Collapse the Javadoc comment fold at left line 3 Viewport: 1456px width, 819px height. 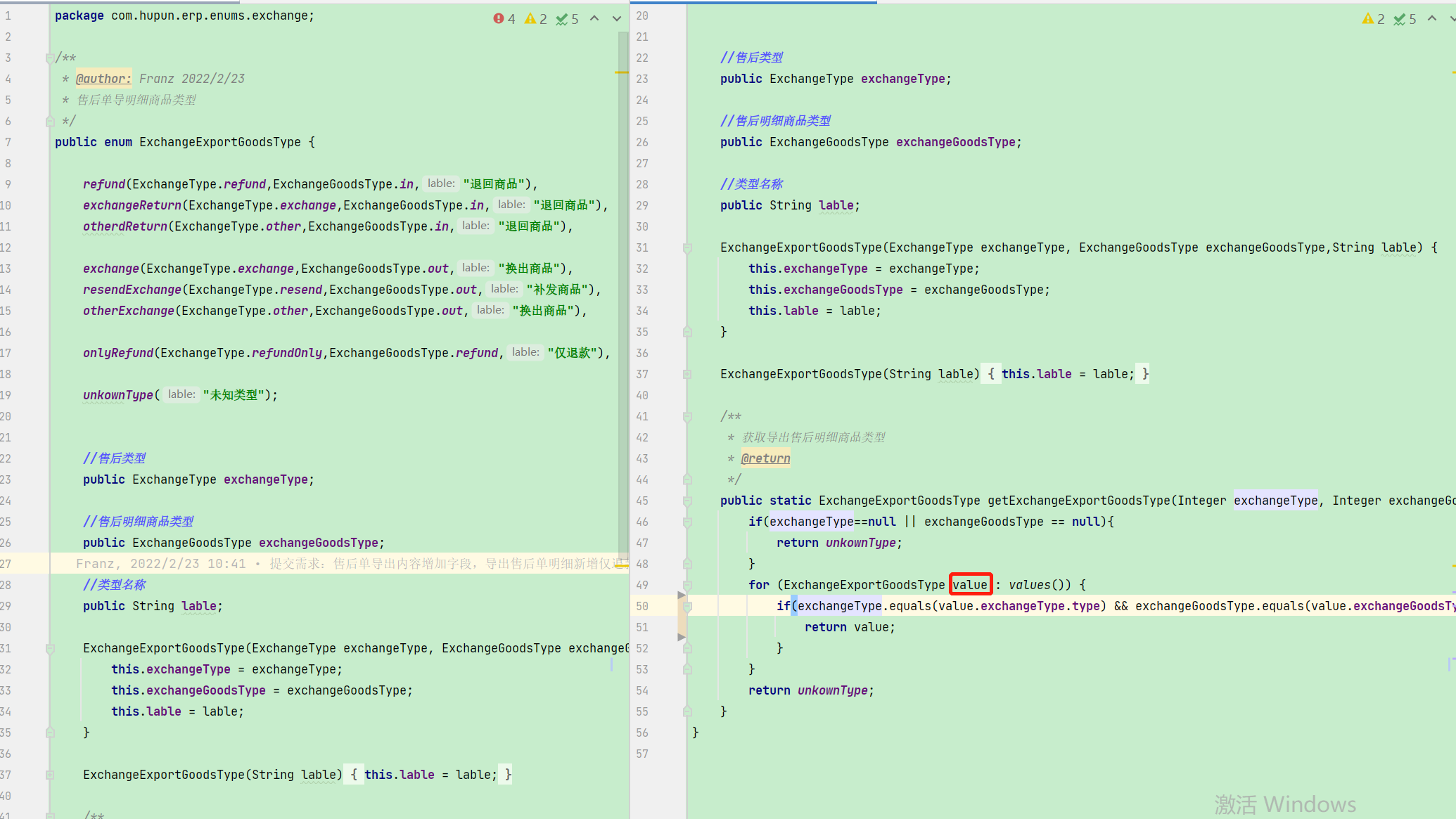coord(50,58)
